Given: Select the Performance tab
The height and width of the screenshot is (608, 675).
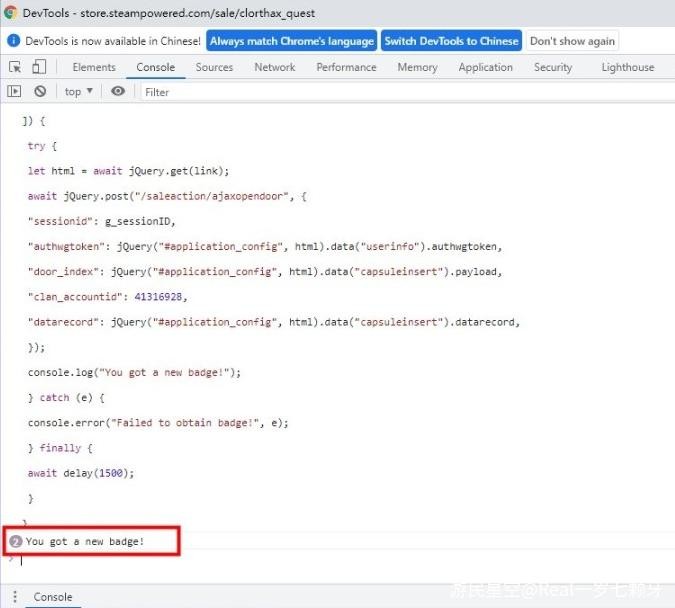Looking at the screenshot, I should pos(346,67).
